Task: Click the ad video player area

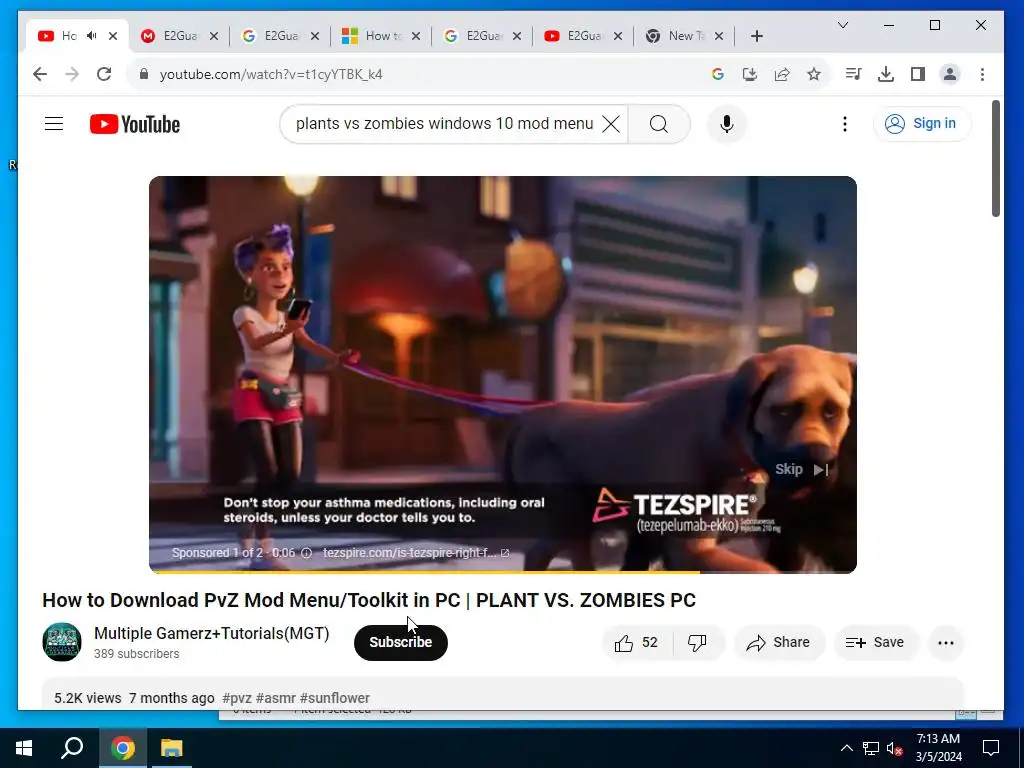Action: click(503, 374)
